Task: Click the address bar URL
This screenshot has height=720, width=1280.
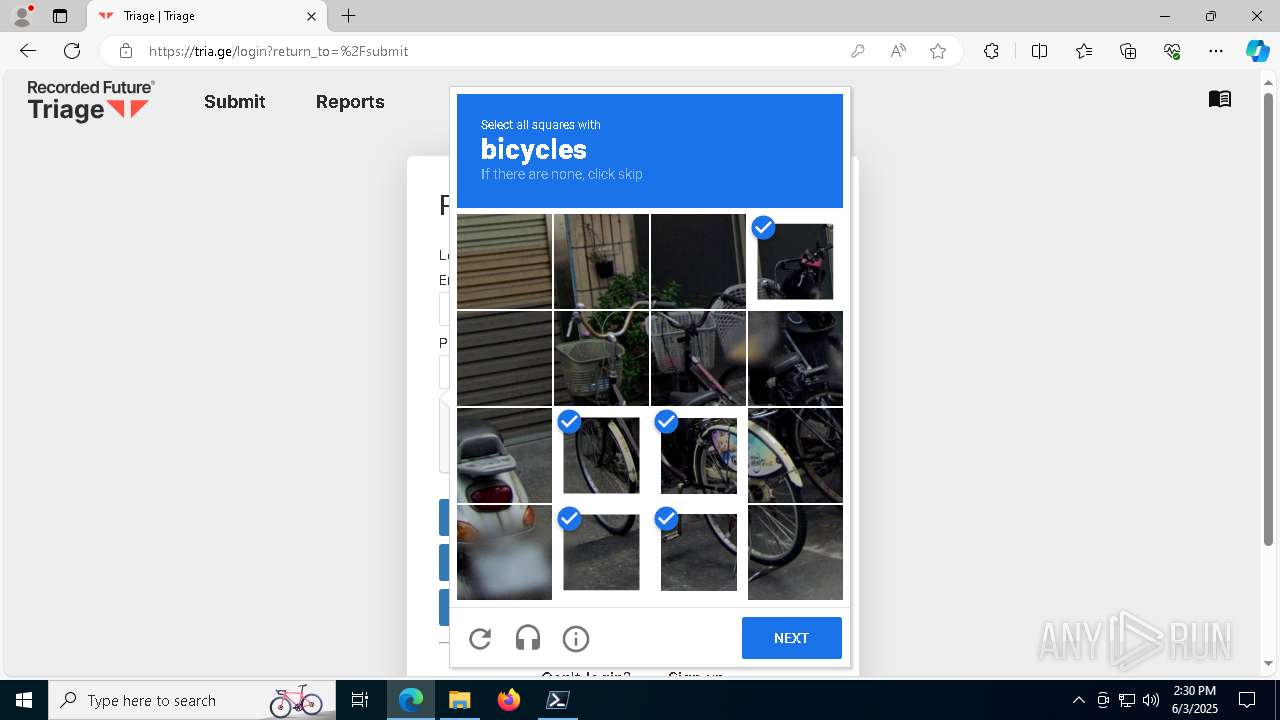Action: (278, 51)
